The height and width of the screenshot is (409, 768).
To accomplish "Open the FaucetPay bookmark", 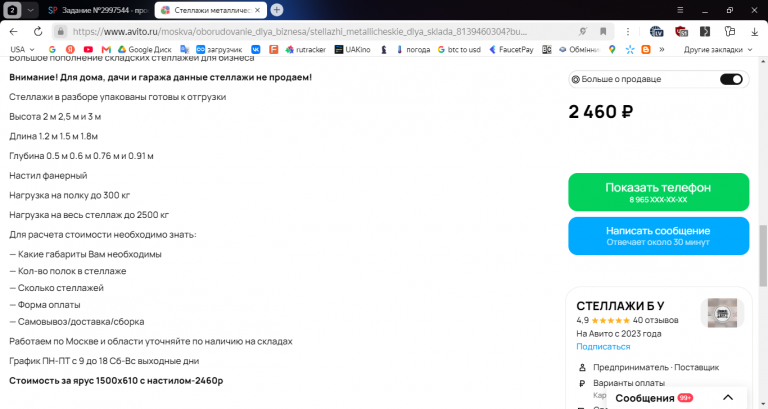I will point(511,49).
